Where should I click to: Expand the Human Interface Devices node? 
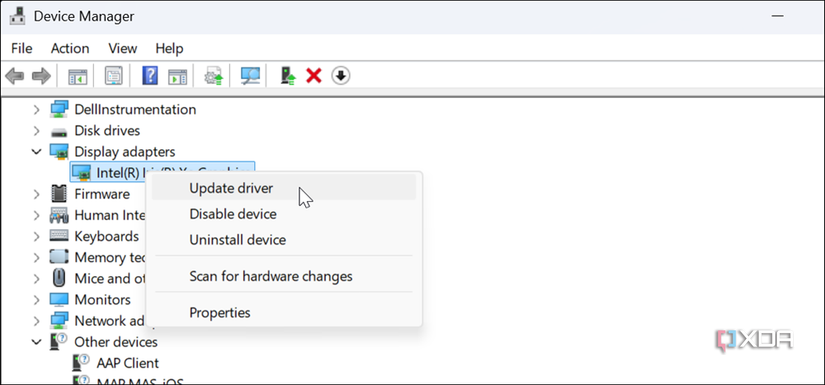point(36,215)
